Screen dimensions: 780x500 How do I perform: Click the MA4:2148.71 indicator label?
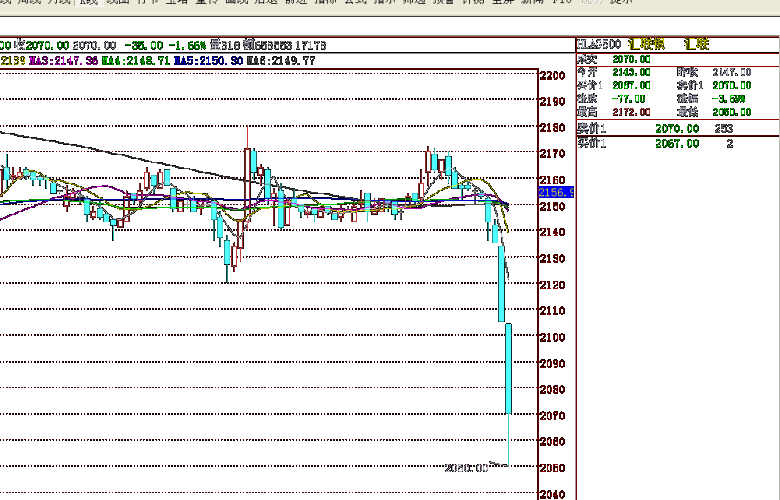pos(136,61)
